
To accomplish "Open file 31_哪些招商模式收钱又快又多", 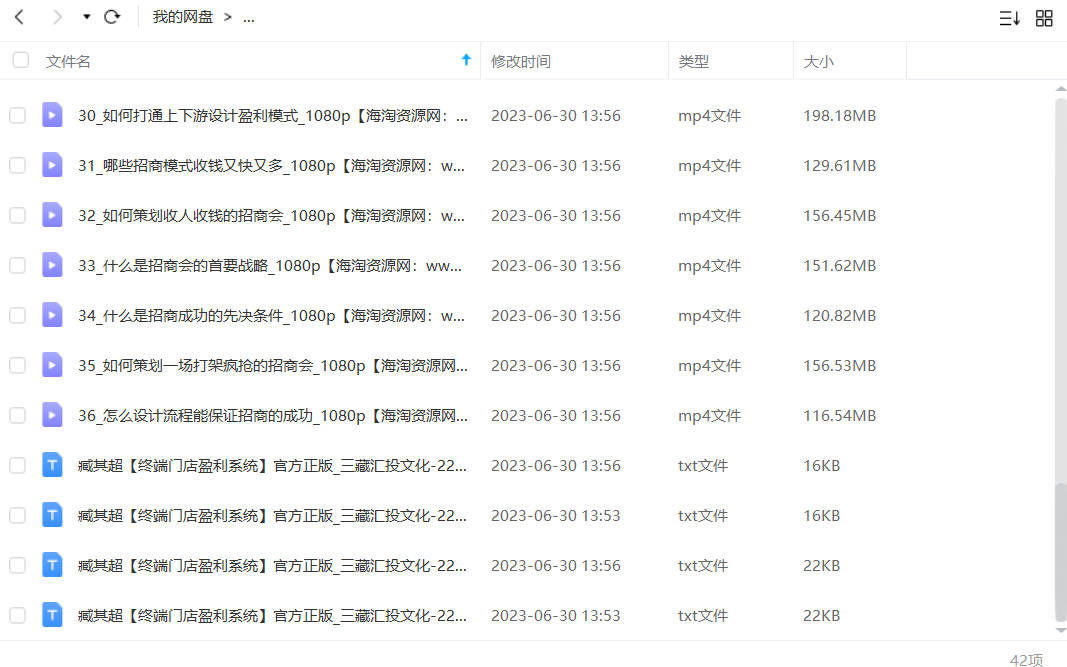I will pyautogui.click(x=272, y=166).
